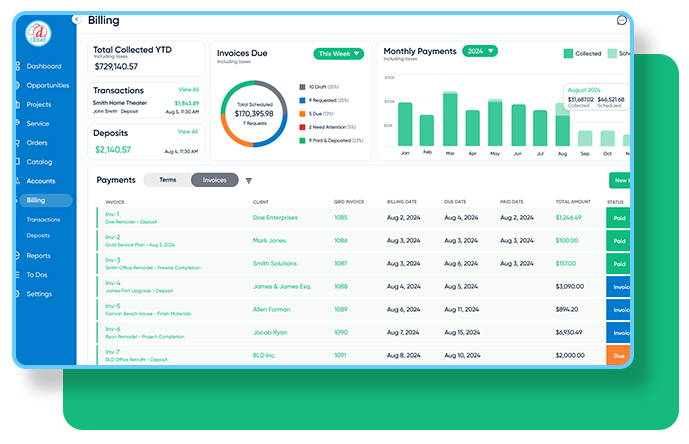This screenshot has width=689, height=444.
Task: Expand the 2024 year dropdown
Action: (x=480, y=51)
